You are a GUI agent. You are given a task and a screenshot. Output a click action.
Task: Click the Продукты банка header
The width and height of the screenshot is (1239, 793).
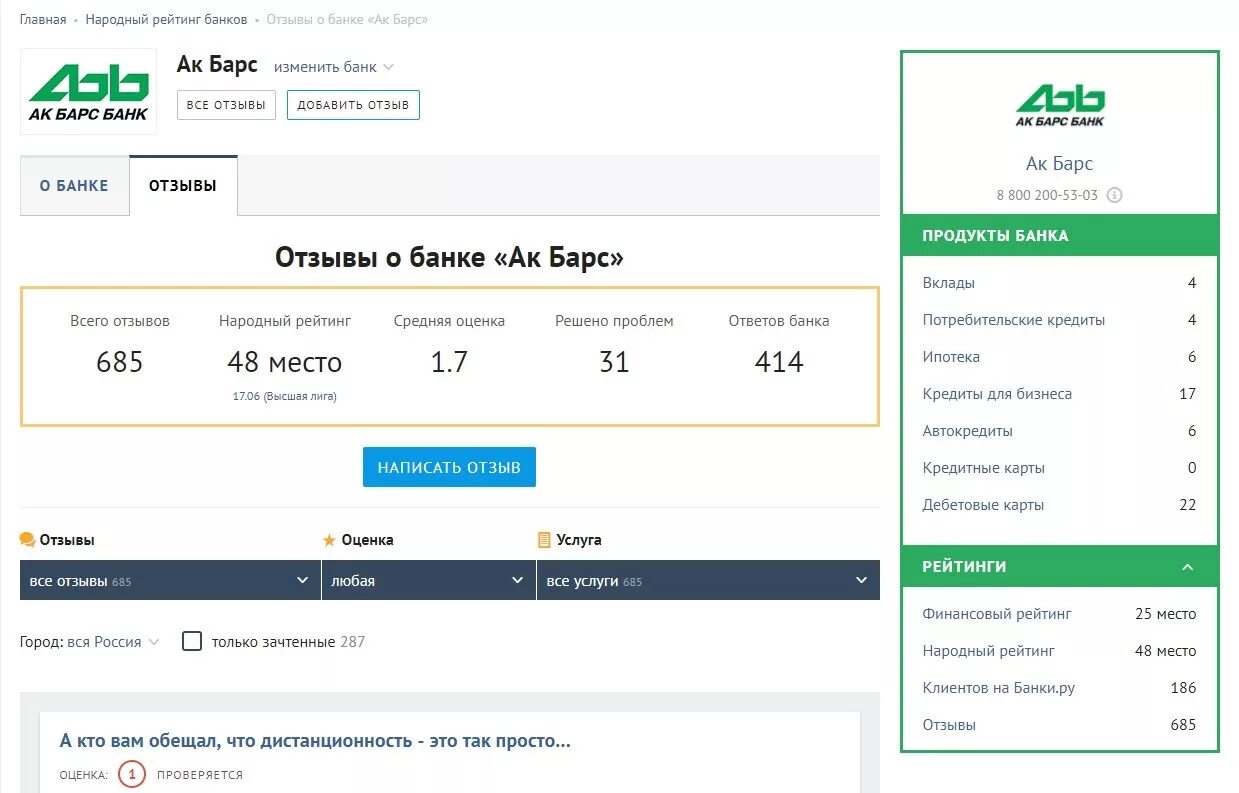point(1060,236)
